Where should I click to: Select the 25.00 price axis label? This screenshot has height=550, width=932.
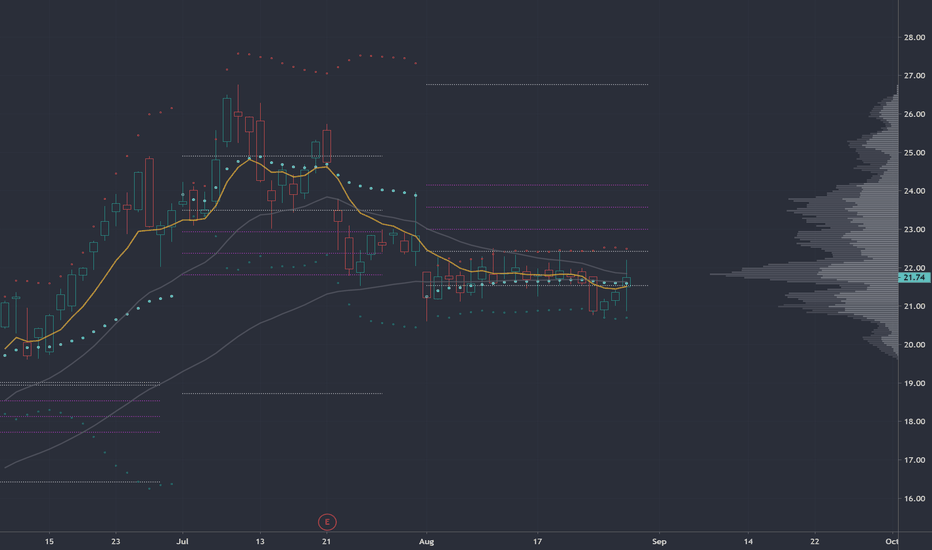coord(914,153)
